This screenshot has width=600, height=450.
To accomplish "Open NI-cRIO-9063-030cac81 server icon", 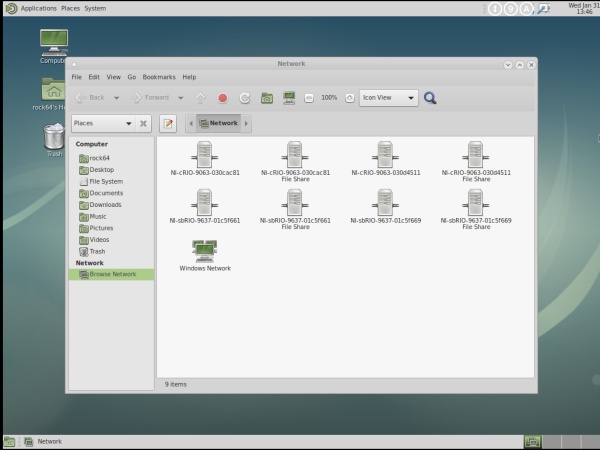I will 205,158.
